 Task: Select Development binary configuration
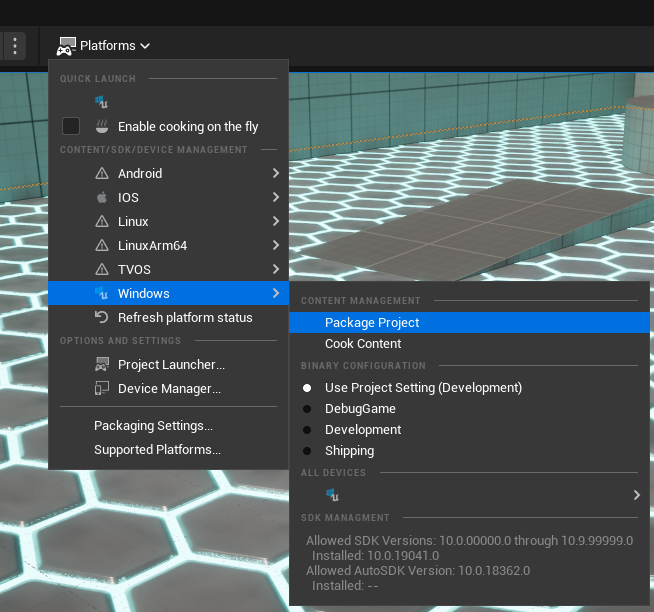pyautogui.click(x=469, y=430)
